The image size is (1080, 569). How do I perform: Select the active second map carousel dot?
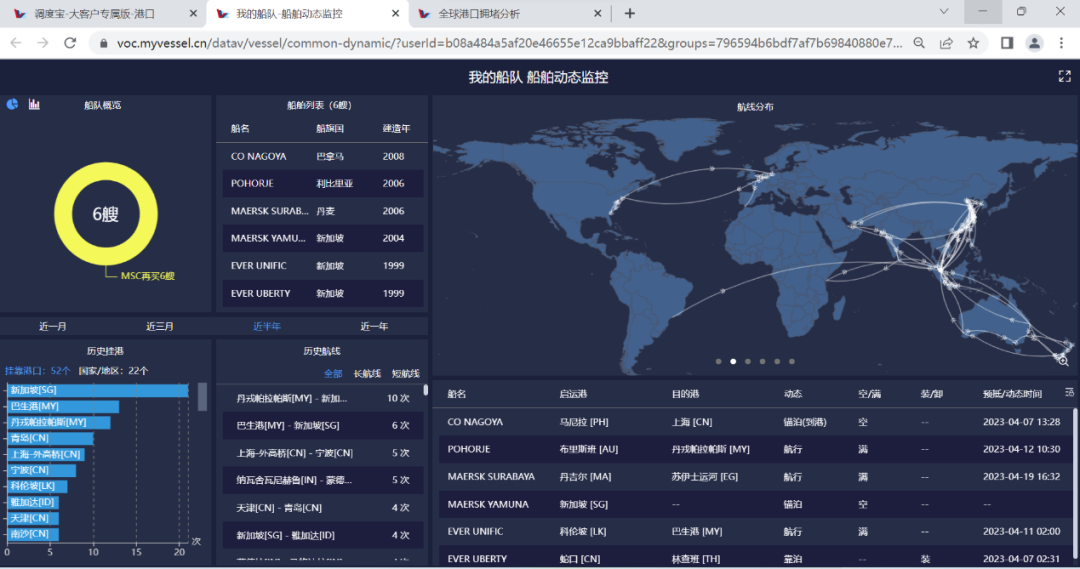coord(733,361)
